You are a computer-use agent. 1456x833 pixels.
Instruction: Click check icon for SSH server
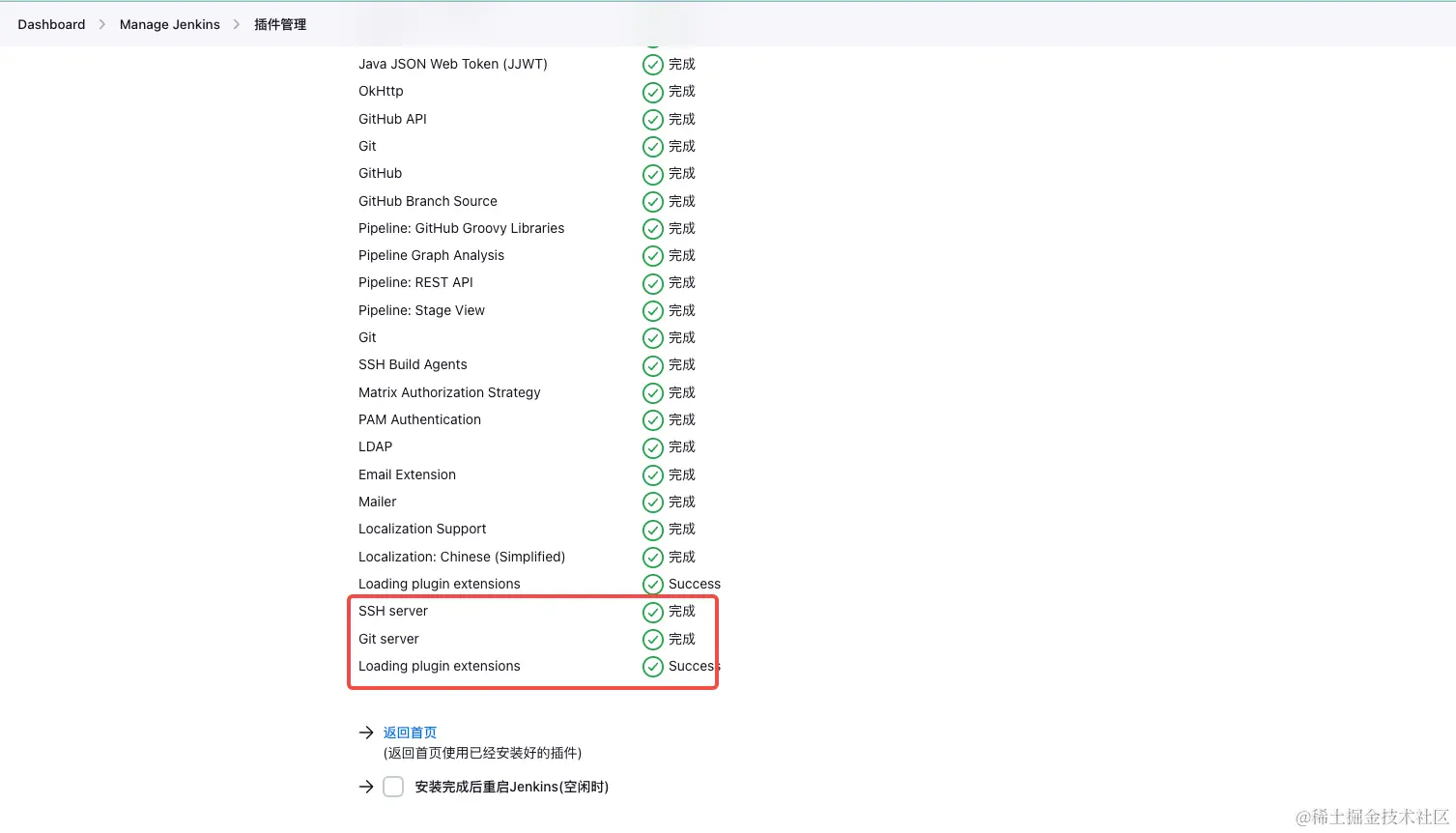(x=653, y=612)
